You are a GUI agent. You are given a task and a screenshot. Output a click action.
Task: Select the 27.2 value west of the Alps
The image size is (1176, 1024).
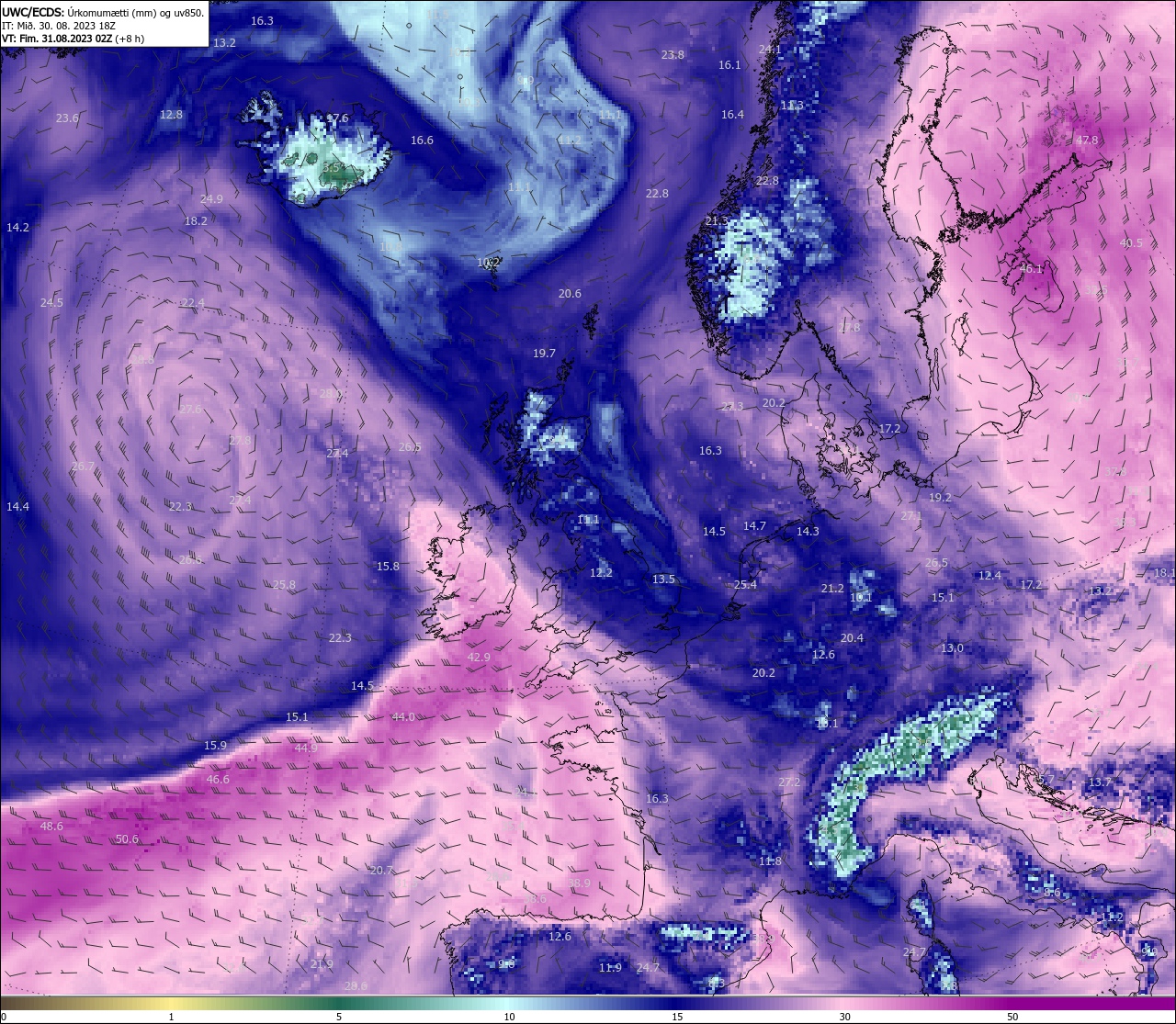click(789, 782)
